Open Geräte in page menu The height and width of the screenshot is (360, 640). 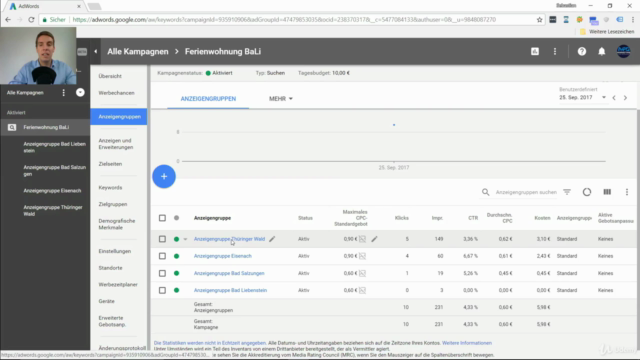tap(106, 301)
